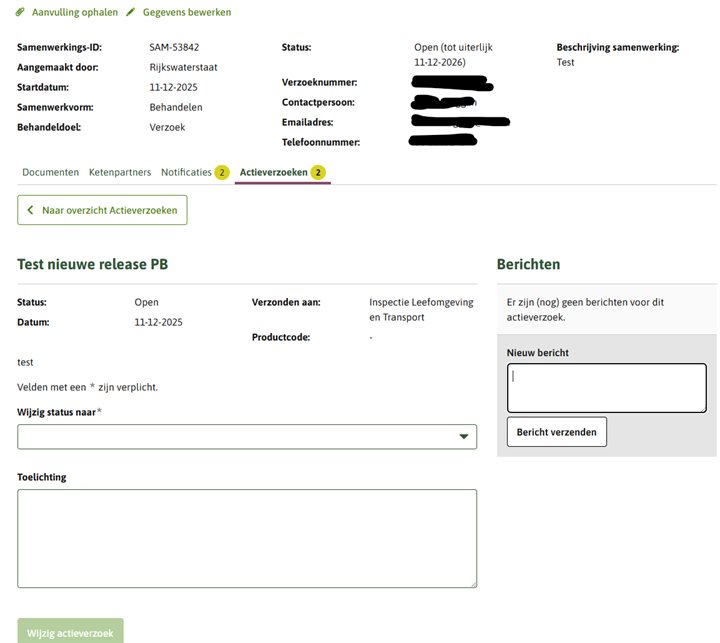This screenshot has height=643, width=720.
Task: Click the Verzoeknummer label
Action: coord(319,82)
